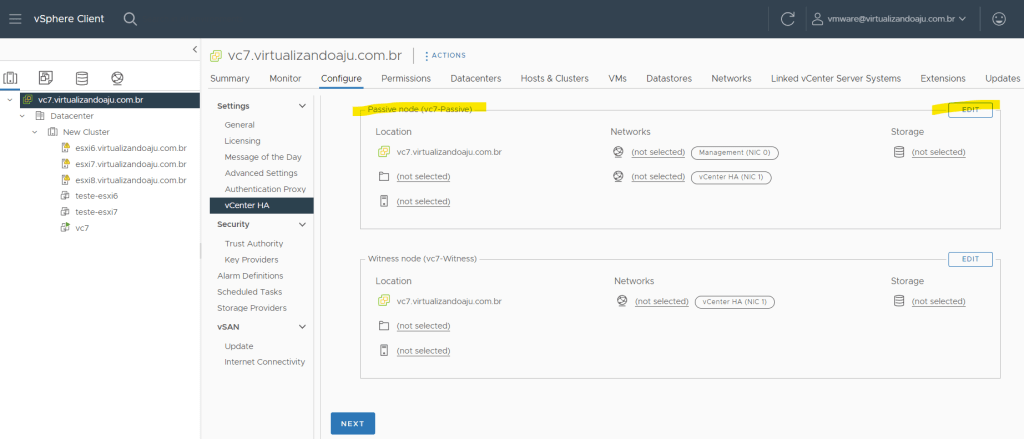Screen dimensions: 1024x439
Task: Go to the Datastores tab
Action: click(669, 78)
